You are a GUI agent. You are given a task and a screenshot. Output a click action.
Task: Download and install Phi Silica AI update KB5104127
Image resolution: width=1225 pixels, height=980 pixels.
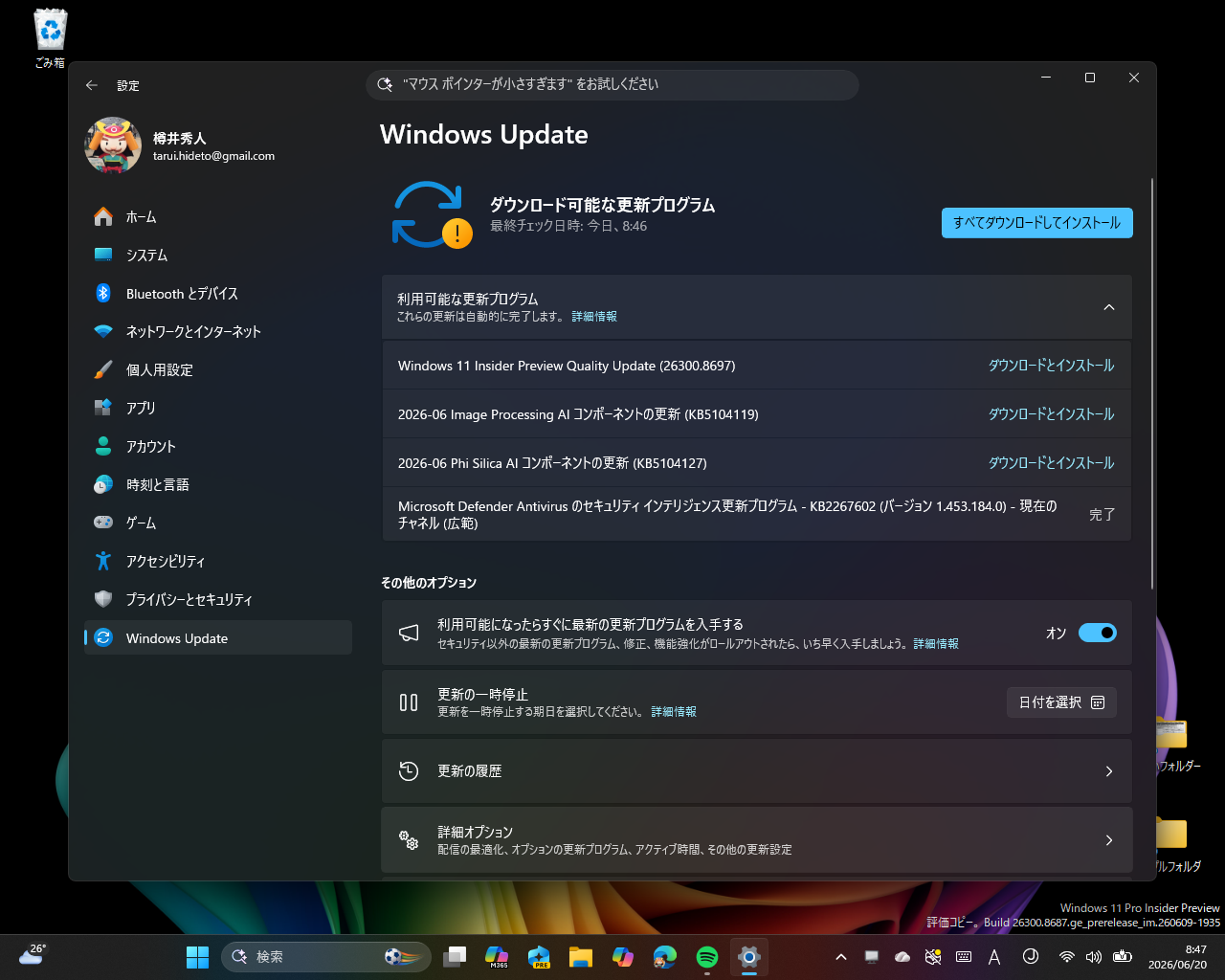click(x=1051, y=463)
